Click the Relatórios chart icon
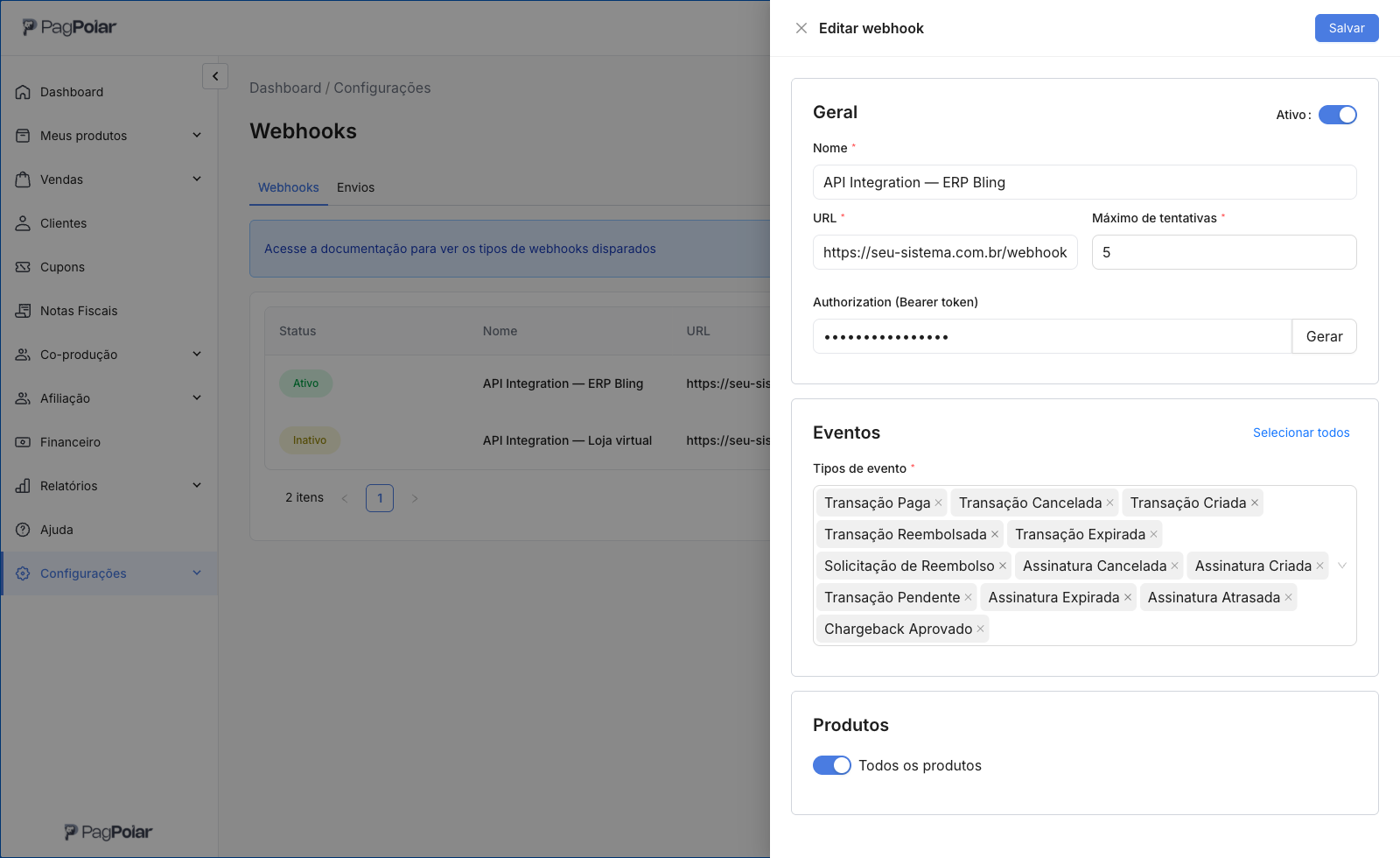 23,486
